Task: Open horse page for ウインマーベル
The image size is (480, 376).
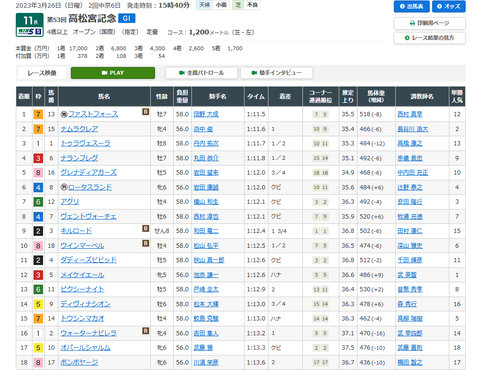Action: 82,246
